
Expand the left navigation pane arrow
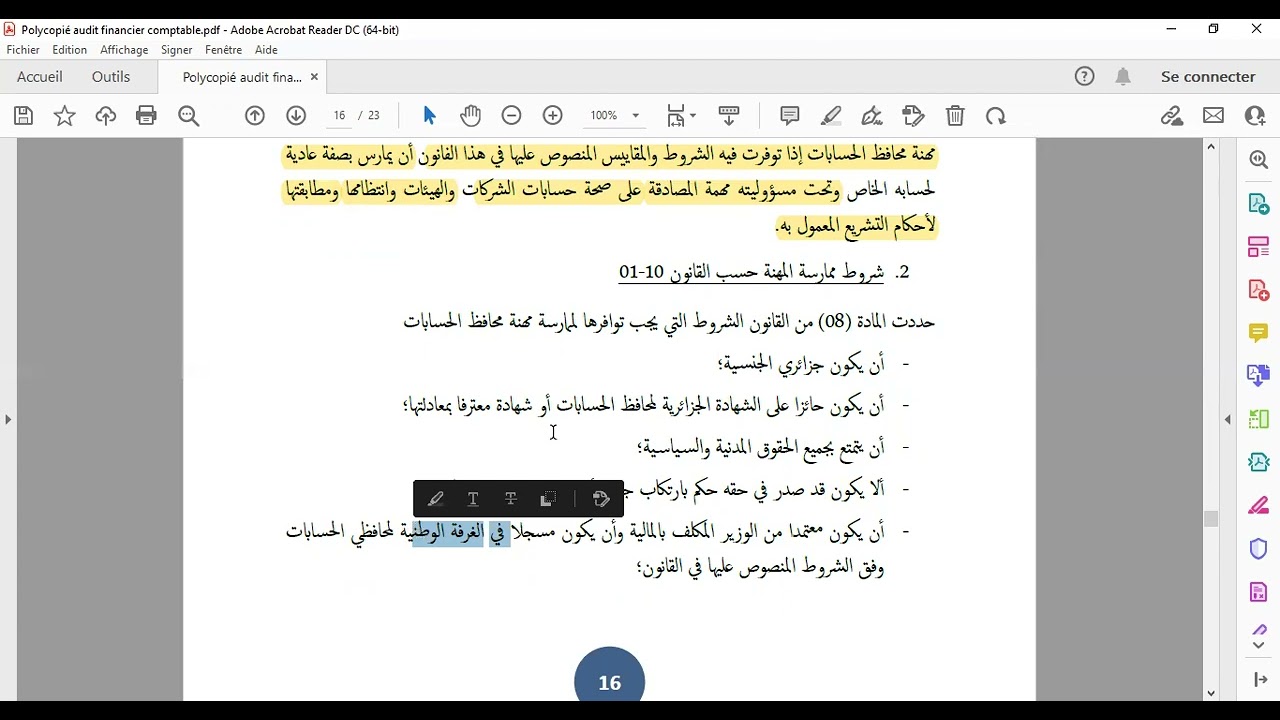[x=8, y=419]
